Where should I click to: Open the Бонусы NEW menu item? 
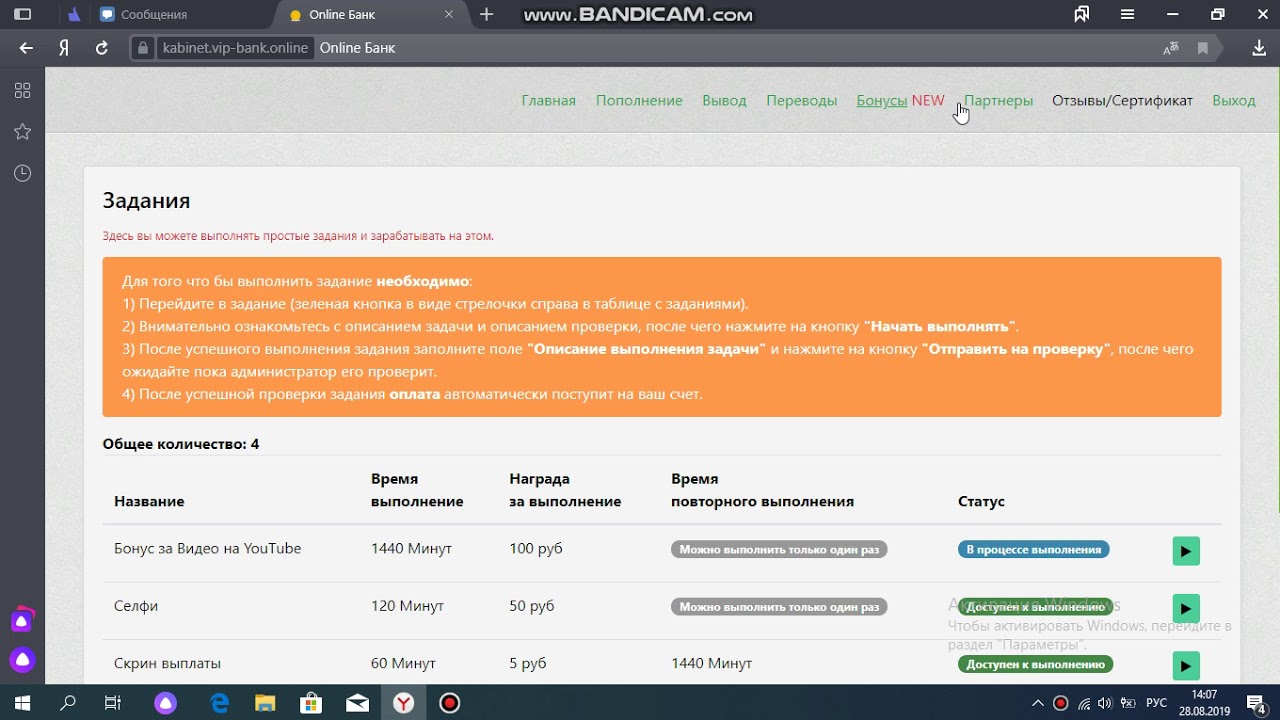(x=900, y=100)
